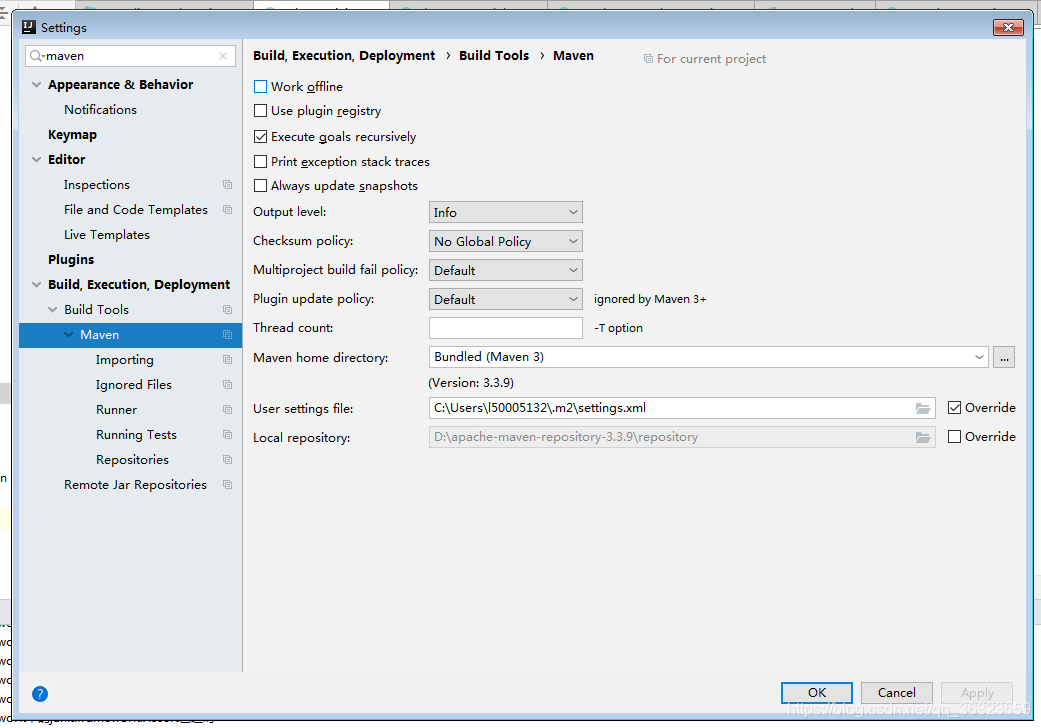Click OK button
Screen dimensions: 1041x728
click(817, 693)
